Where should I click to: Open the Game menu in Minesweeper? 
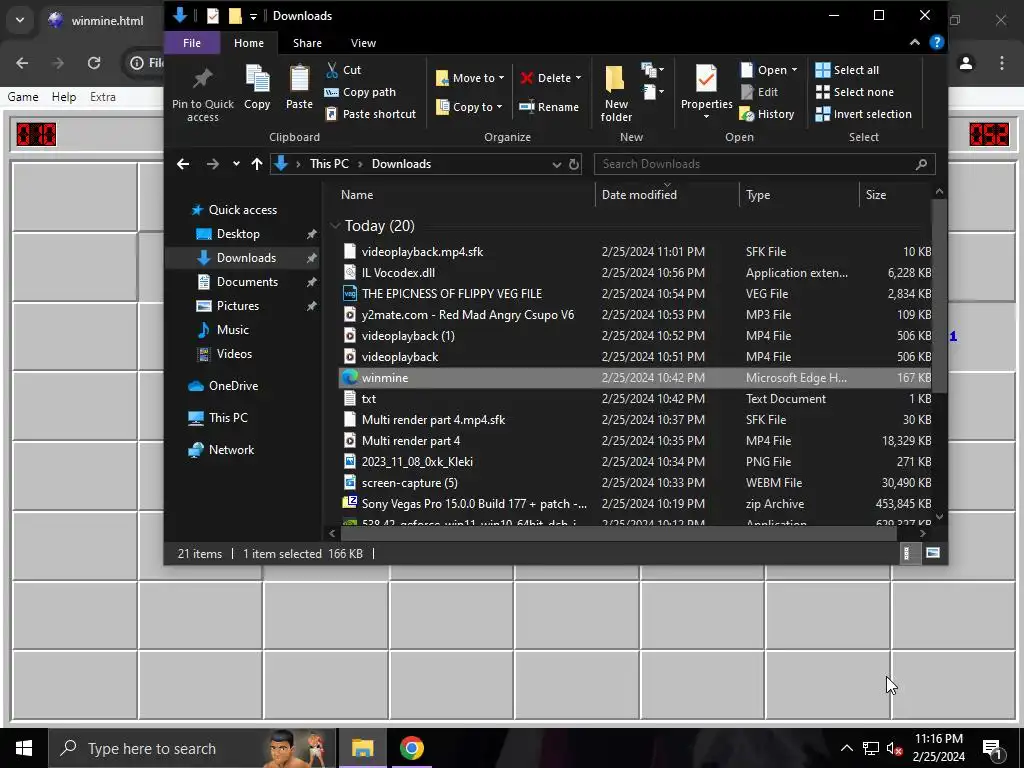[x=23, y=97]
